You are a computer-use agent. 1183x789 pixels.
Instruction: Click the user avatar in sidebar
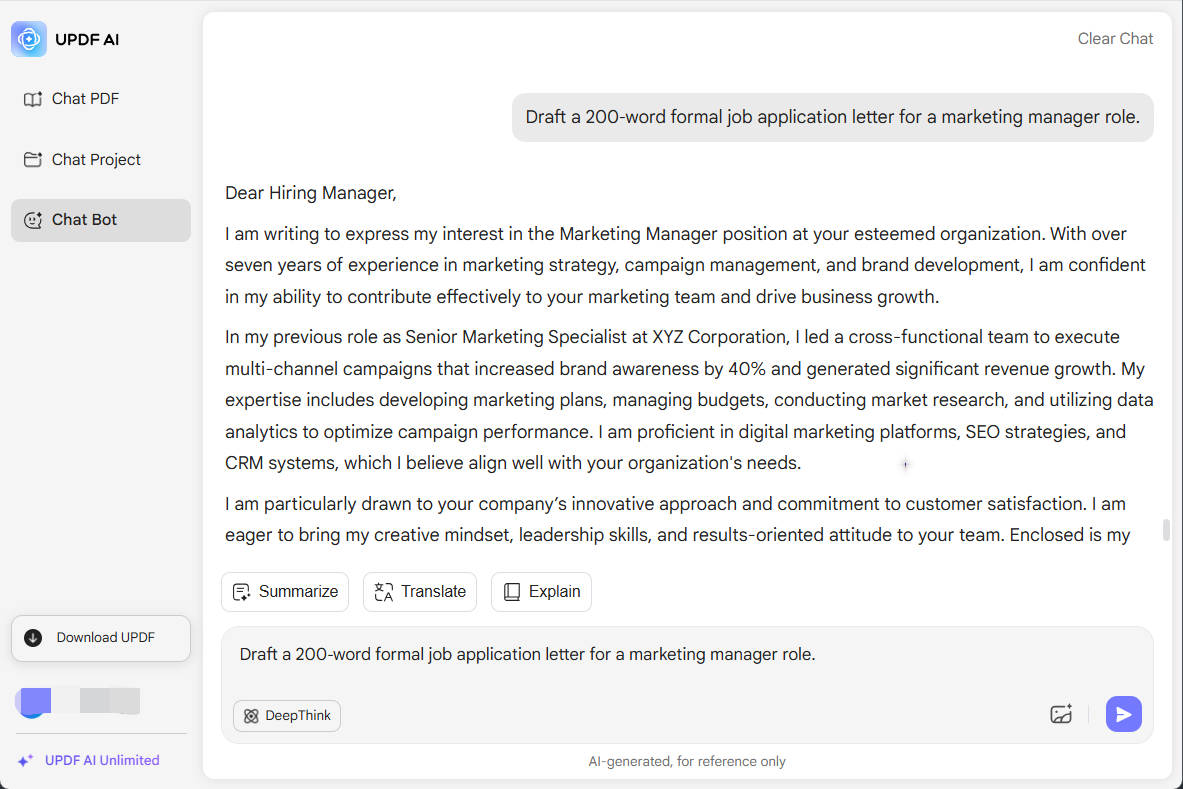tap(34, 702)
